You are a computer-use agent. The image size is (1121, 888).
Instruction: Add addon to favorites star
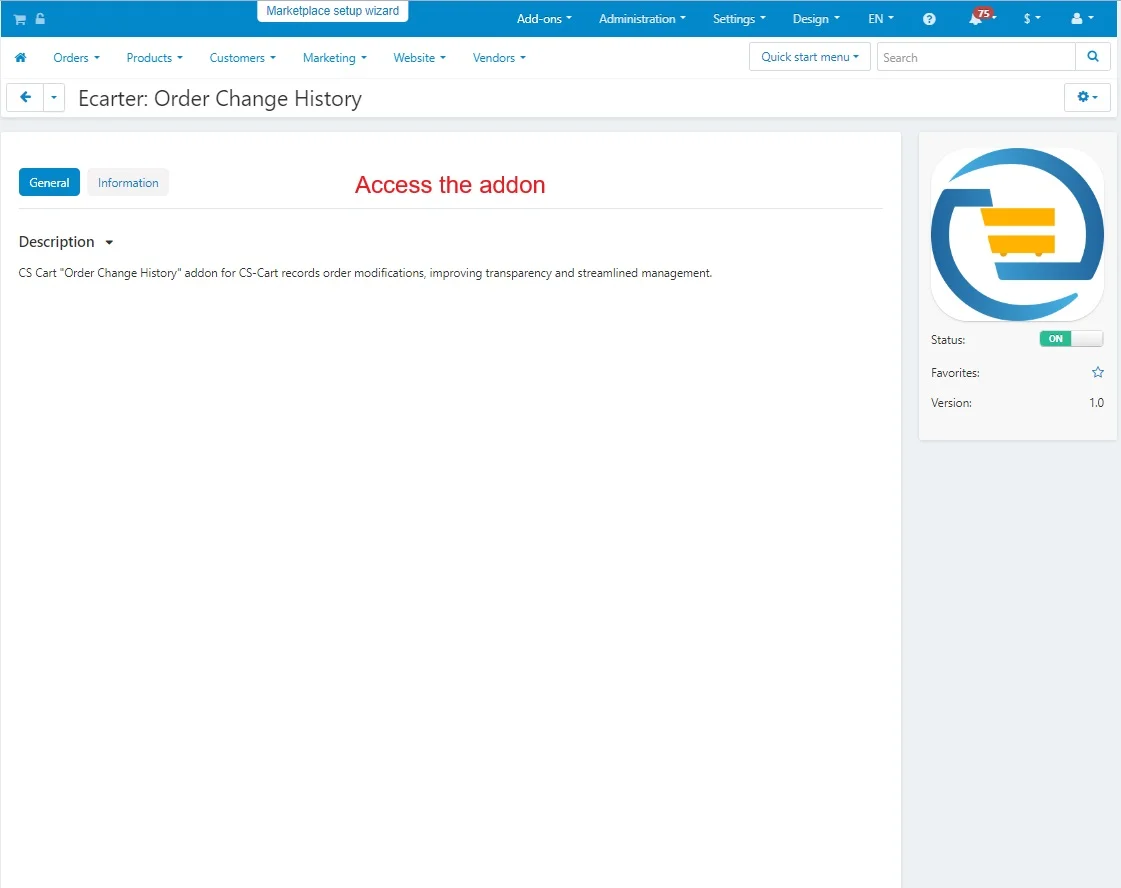1097,373
